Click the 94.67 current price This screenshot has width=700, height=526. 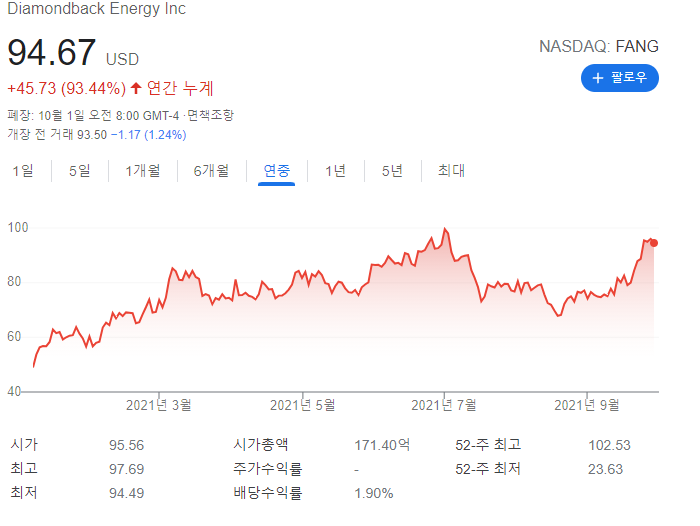[52, 53]
